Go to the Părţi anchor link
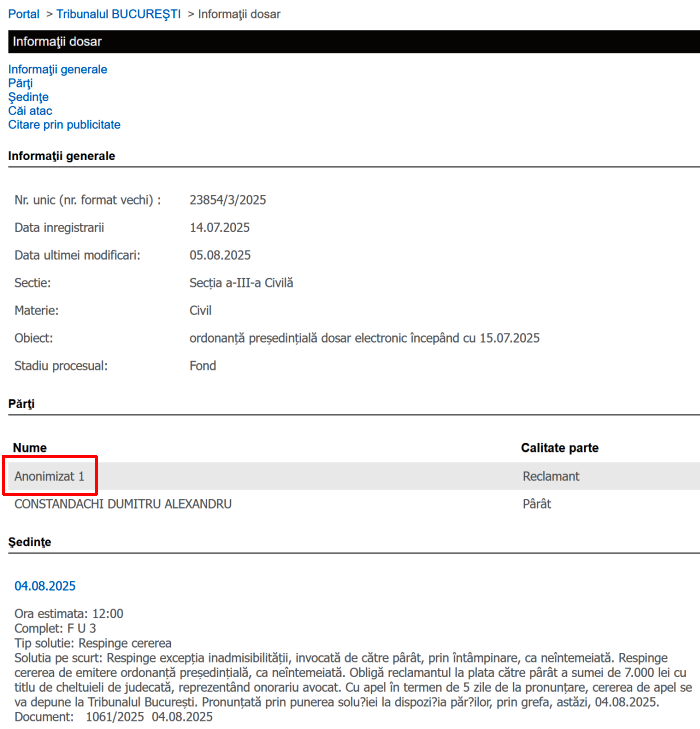The height and width of the screenshot is (729, 700). tap(20, 83)
